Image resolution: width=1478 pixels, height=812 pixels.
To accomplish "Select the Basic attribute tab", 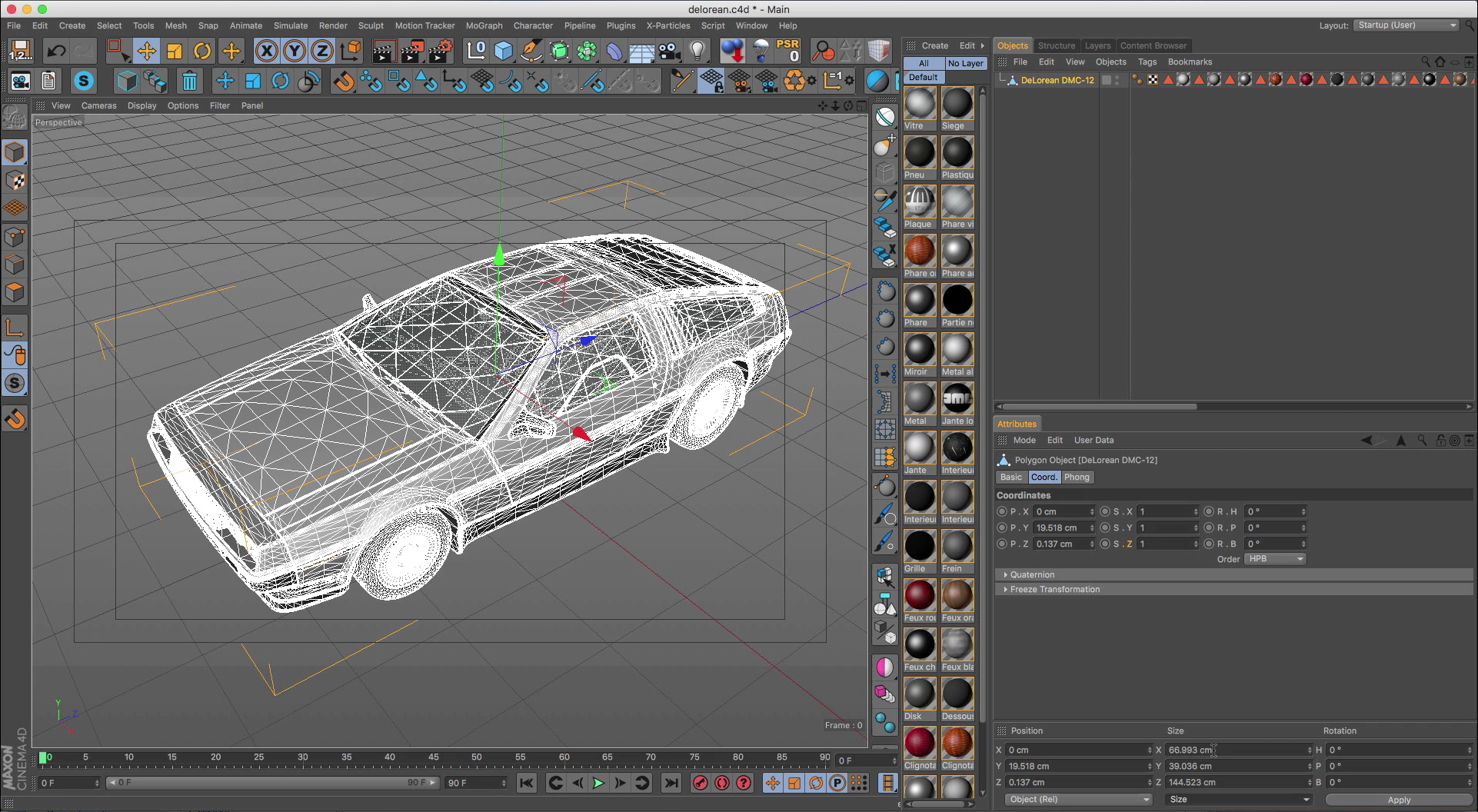I will (x=1011, y=477).
